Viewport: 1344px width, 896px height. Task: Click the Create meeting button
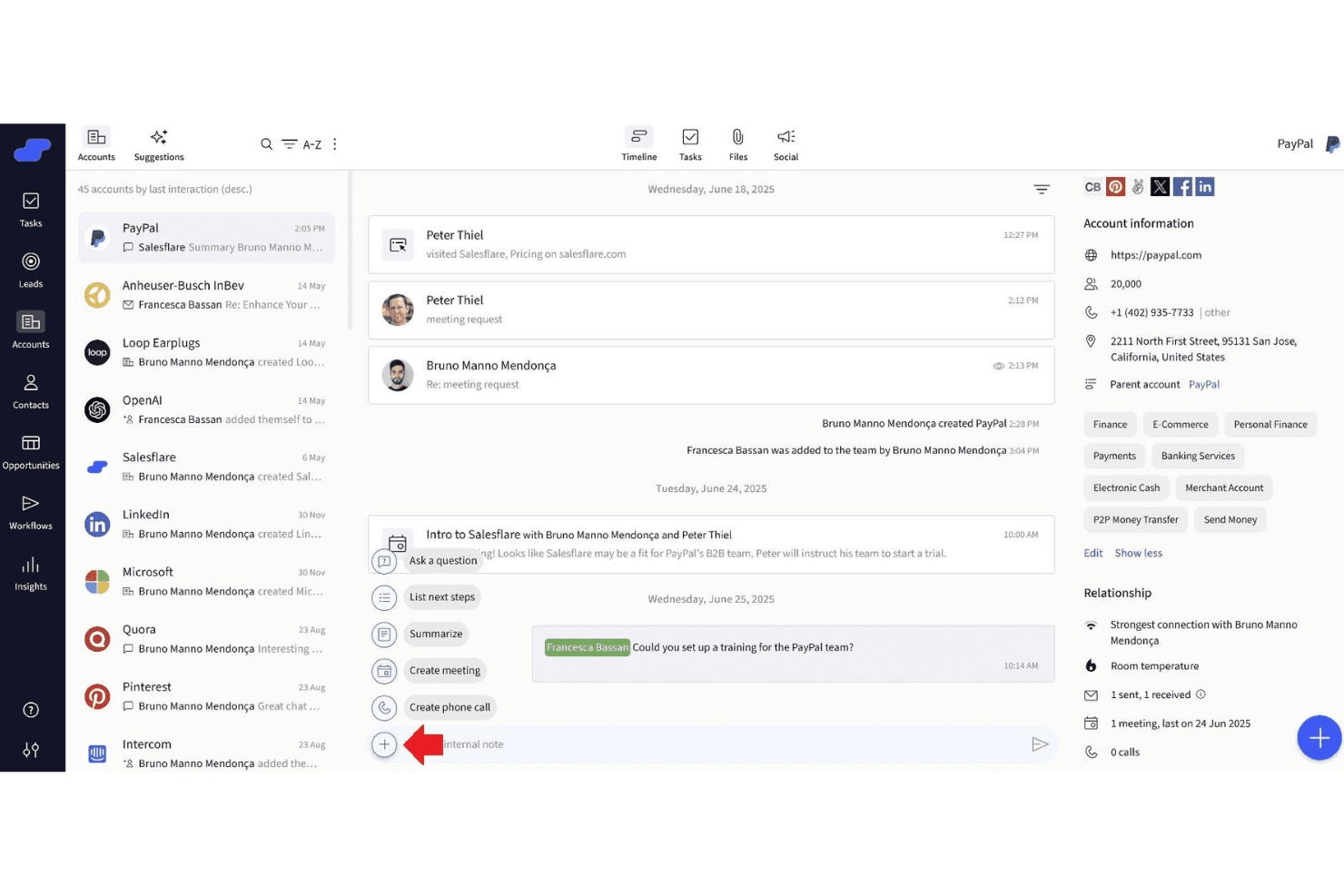445,670
